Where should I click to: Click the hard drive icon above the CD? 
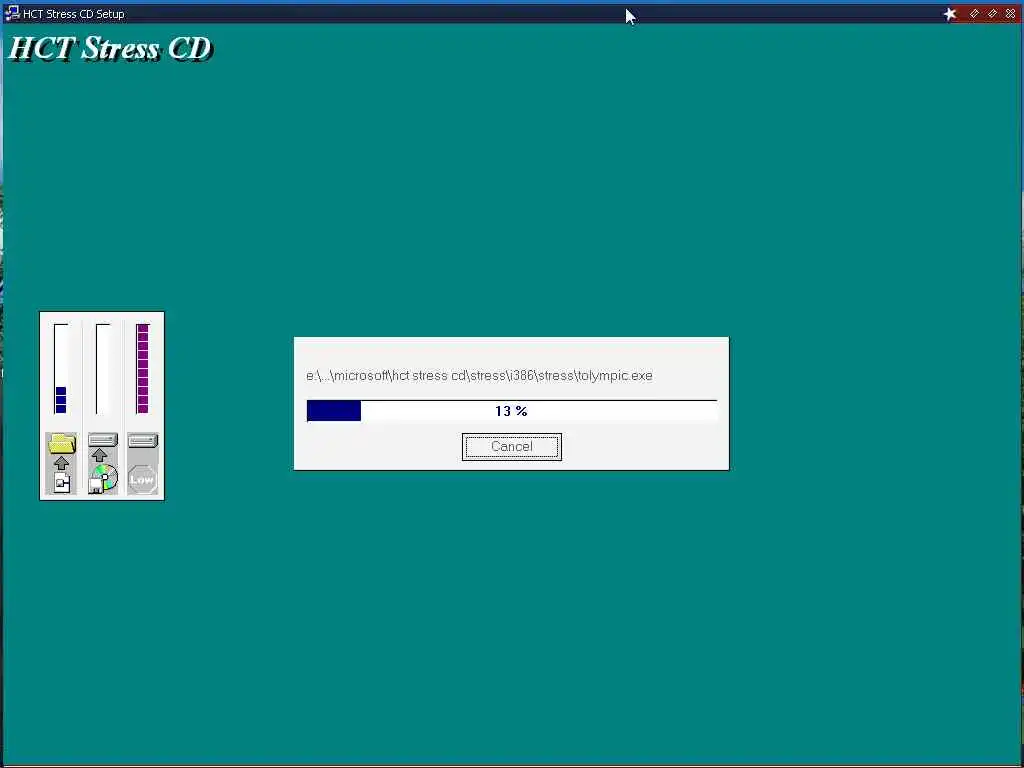tap(103, 440)
